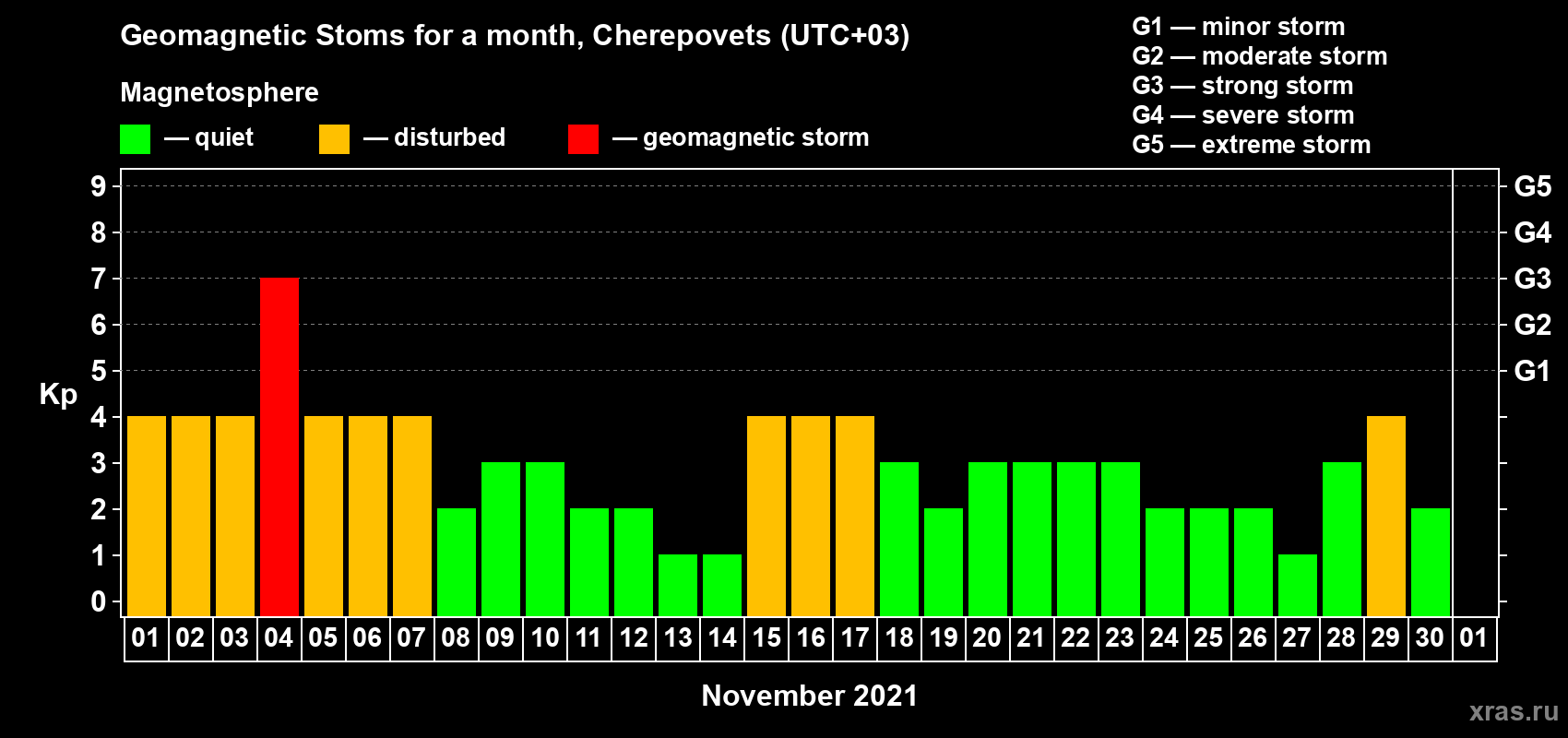Select the orange bar for day 02
1568x738 pixels.
coord(191,517)
